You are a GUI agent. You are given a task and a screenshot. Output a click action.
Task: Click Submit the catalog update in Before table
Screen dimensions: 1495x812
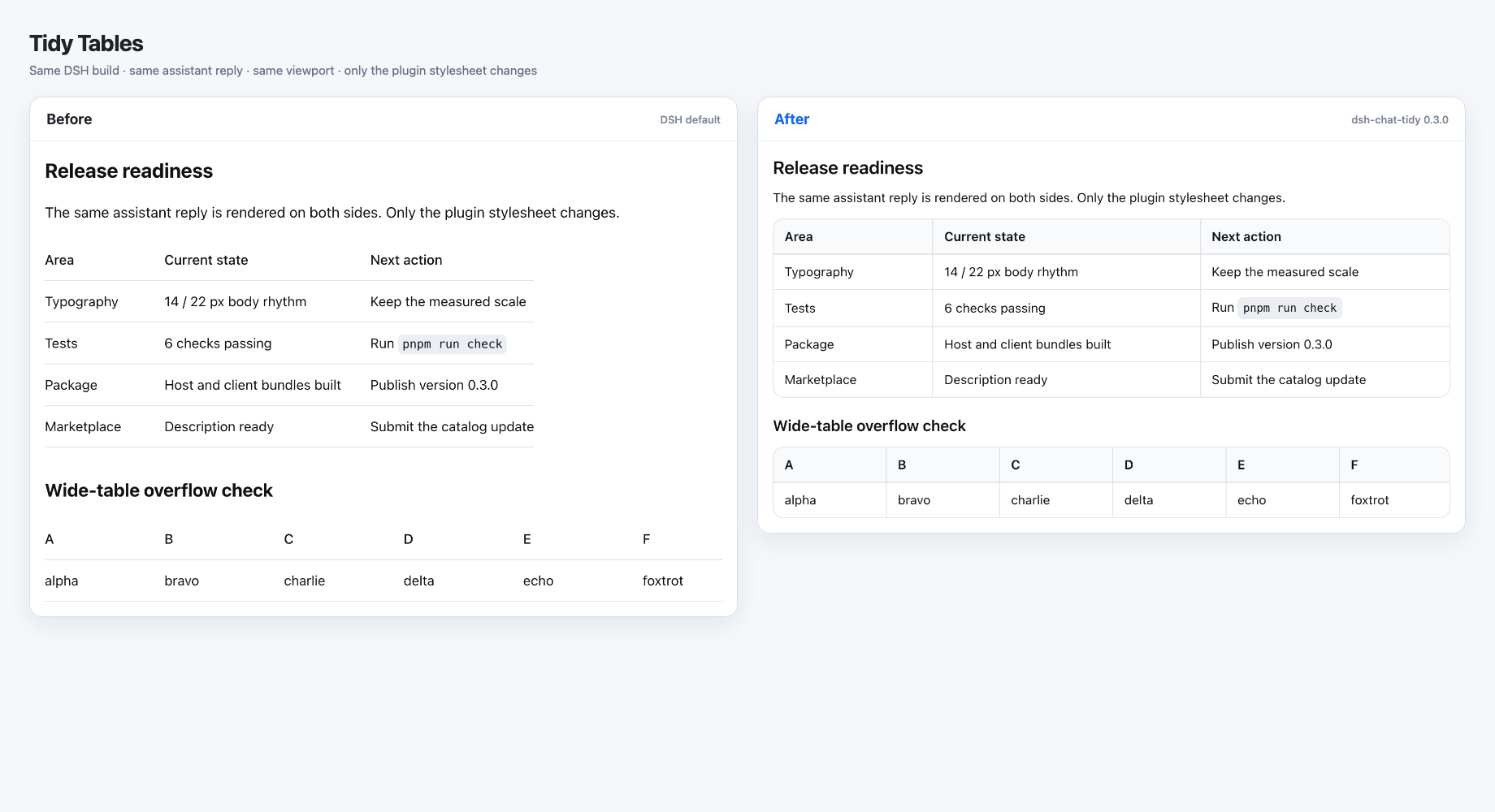(x=452, y=426)
